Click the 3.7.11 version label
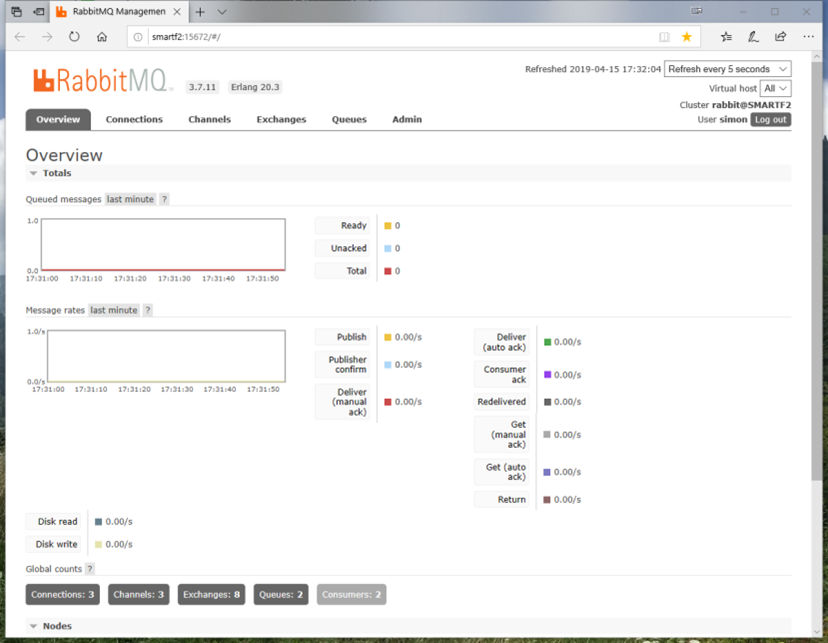828x643 pixels. (203, 87)
